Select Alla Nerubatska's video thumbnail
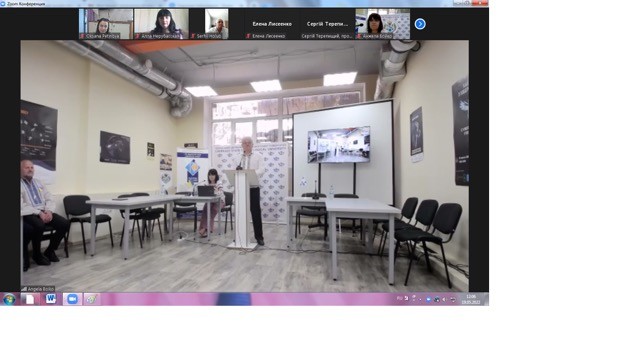The image size is (640, 363). (x=161, y=24)
